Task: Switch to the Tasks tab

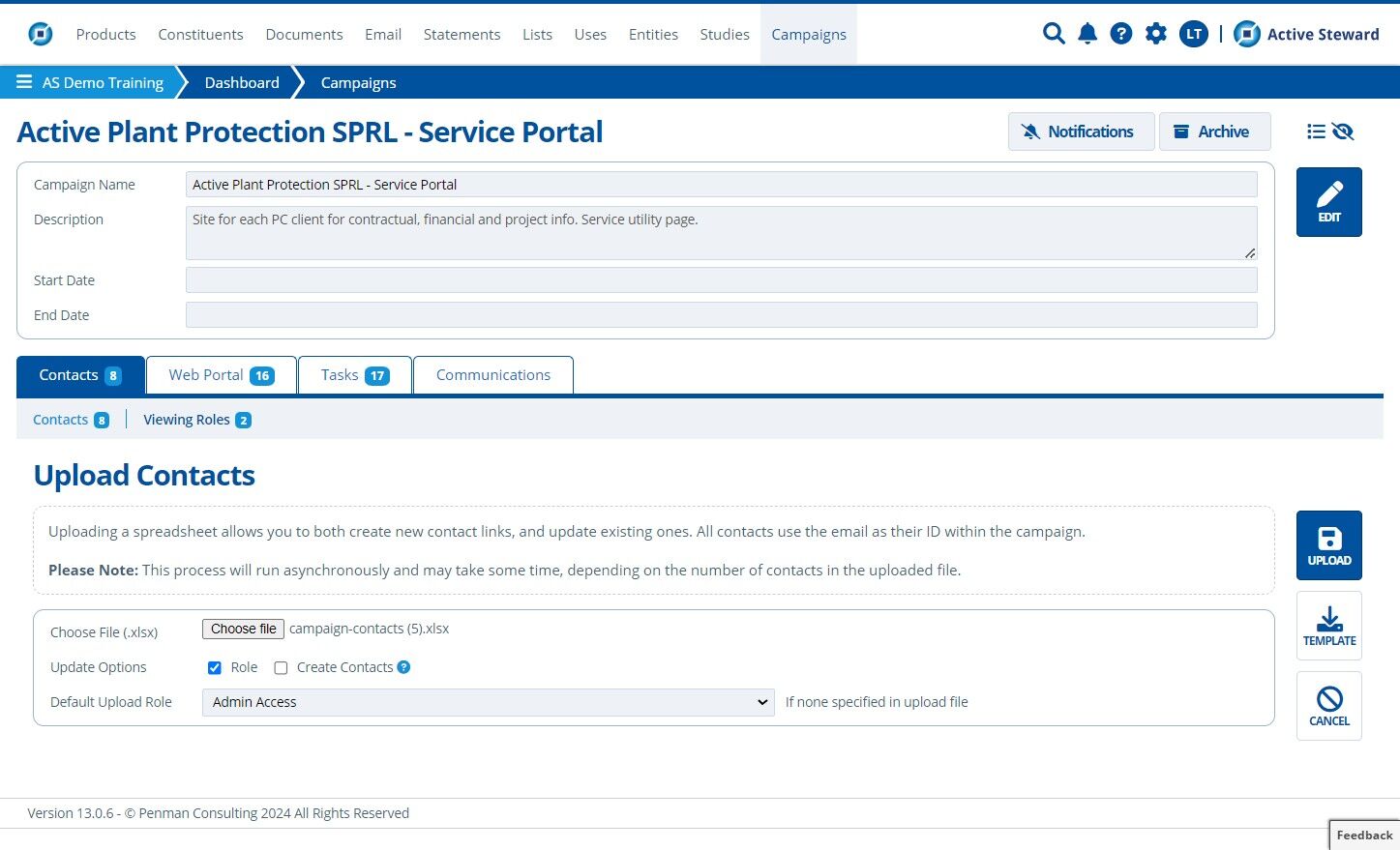Action: [x=355, y=375]
